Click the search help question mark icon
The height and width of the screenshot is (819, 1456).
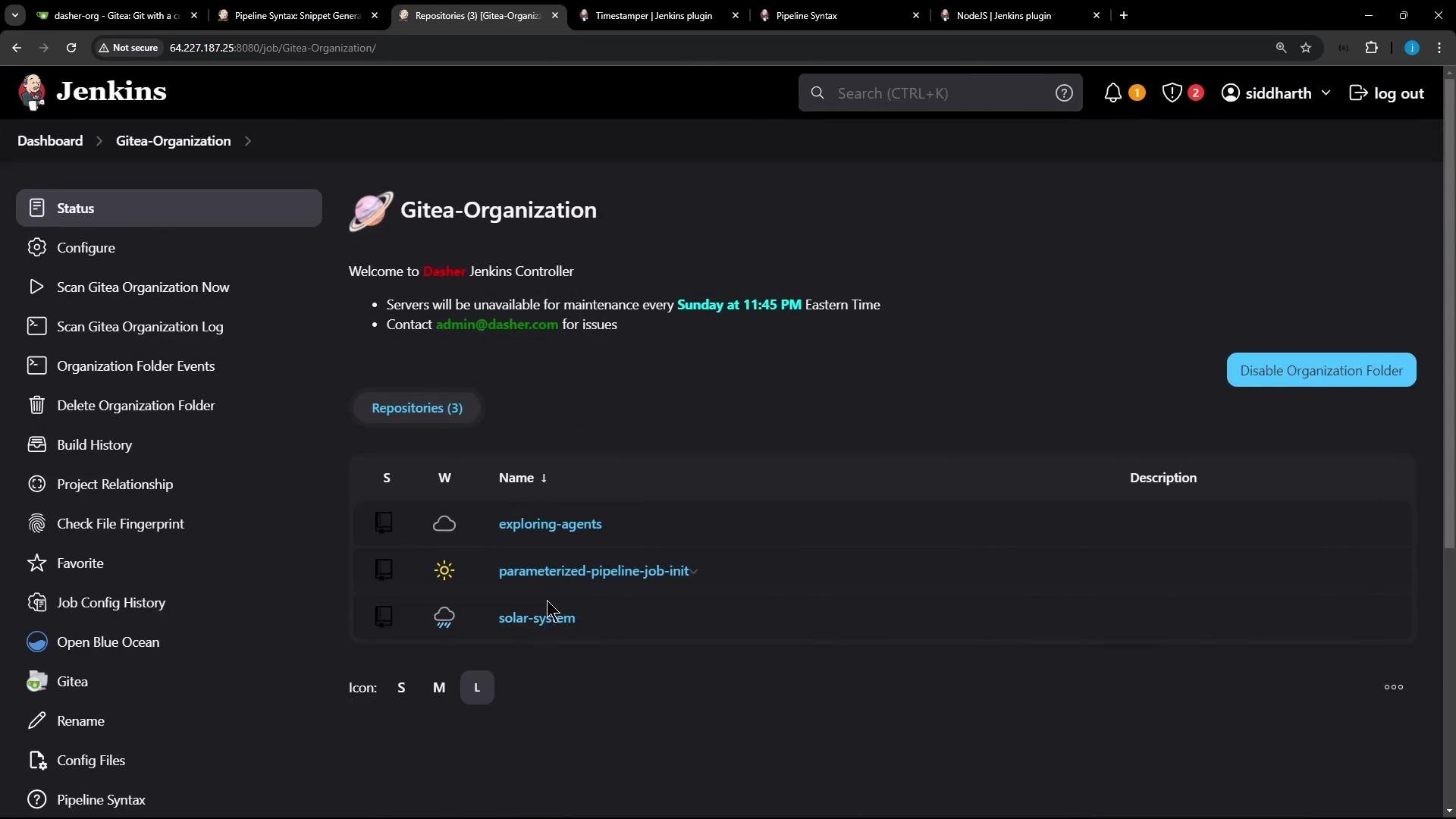(x=1064, y=93)
